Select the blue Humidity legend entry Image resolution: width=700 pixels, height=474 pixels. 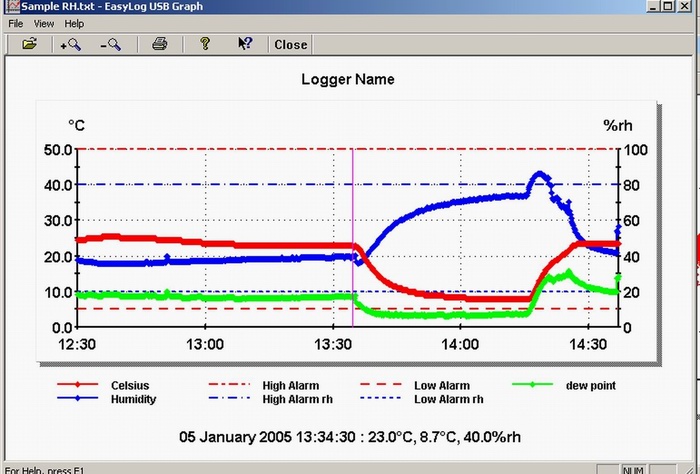tap(133, 399)
